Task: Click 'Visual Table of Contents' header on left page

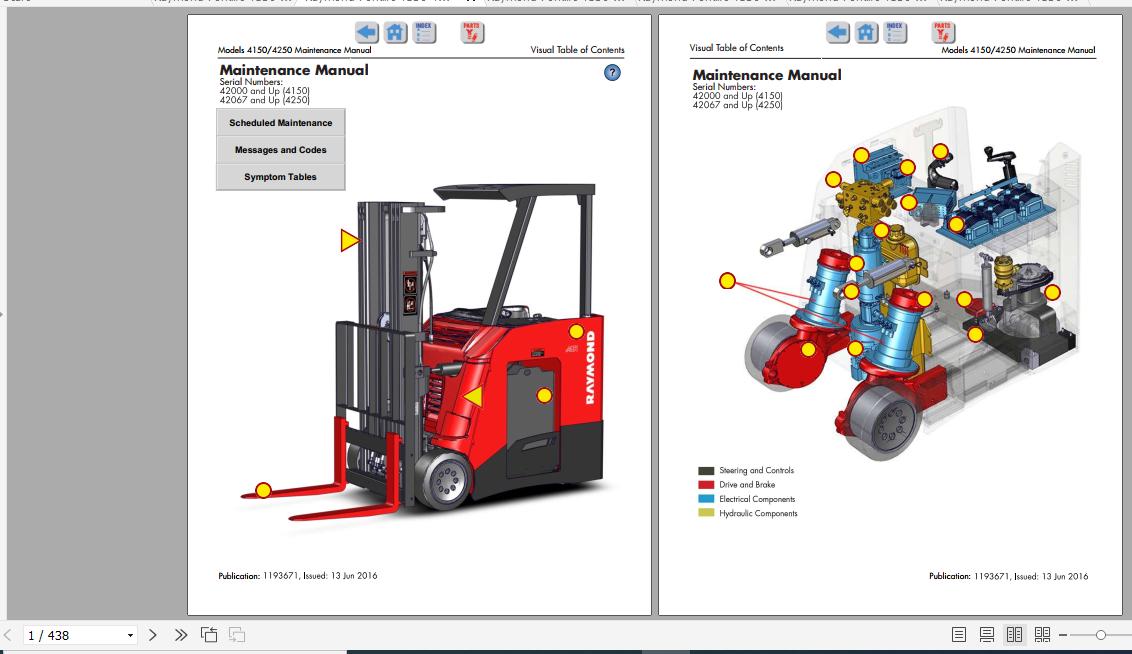Action: click(x=578, y=50)
